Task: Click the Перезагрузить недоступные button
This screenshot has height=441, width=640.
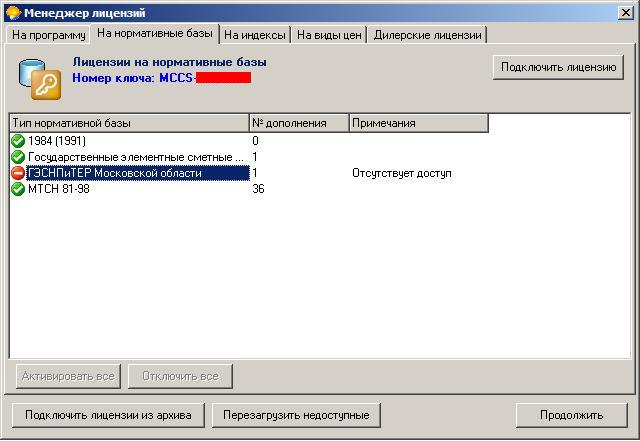Action: coord(296,415)
